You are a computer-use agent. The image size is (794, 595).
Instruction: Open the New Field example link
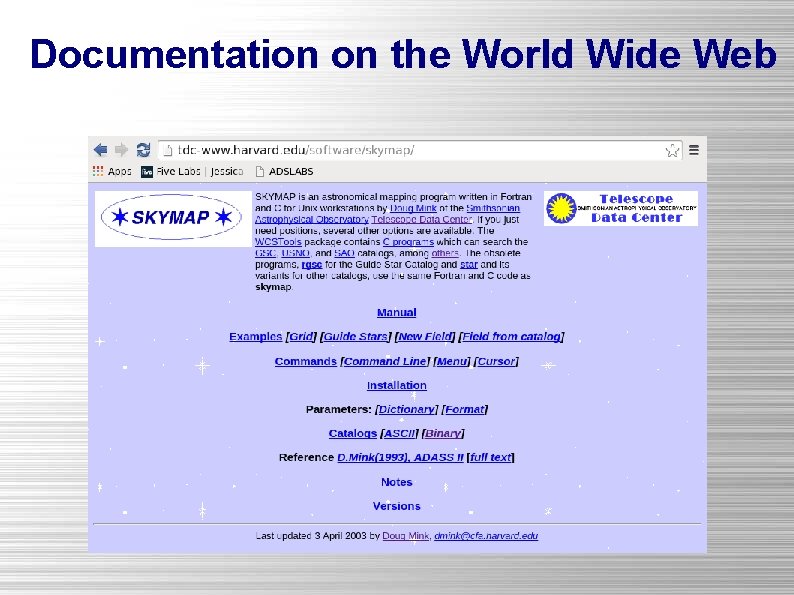coord(424,337)
